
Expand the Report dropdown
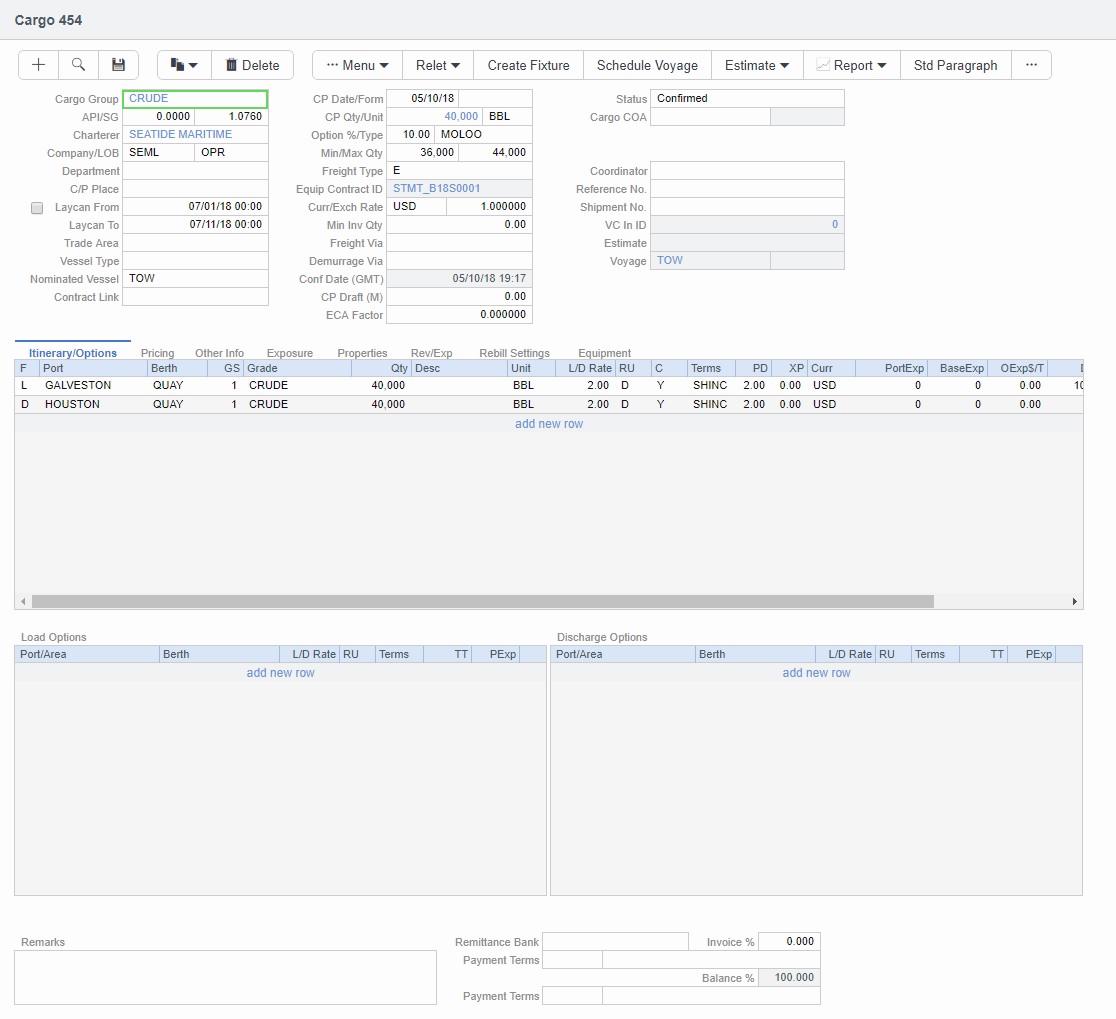point(851,65)
